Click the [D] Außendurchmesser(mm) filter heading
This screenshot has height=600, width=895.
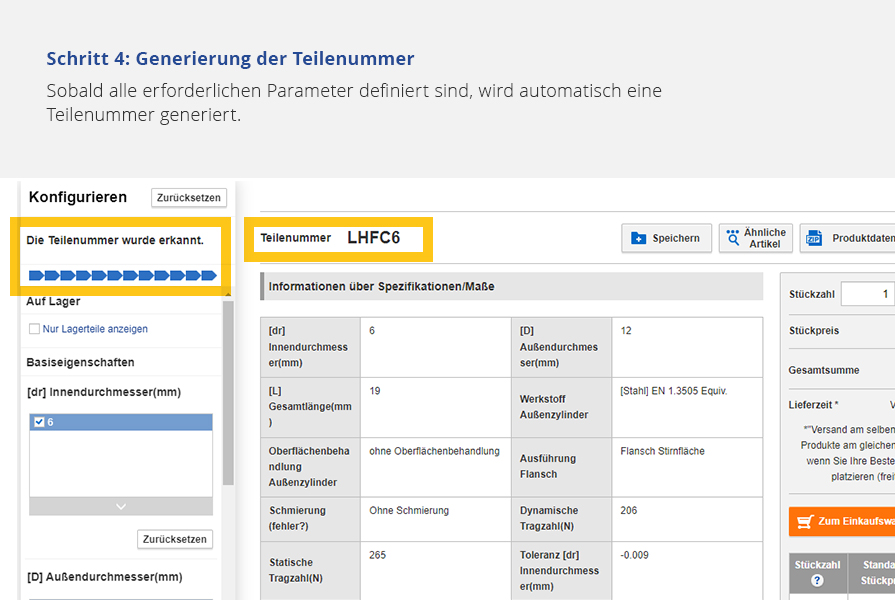pyautogui.click(x=104, y=577)
